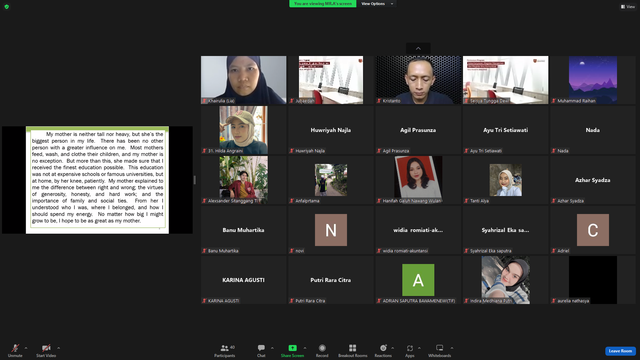Click Adriel's C avatar
The width and height of the screenshot is (640, 360).
point(593,230)
